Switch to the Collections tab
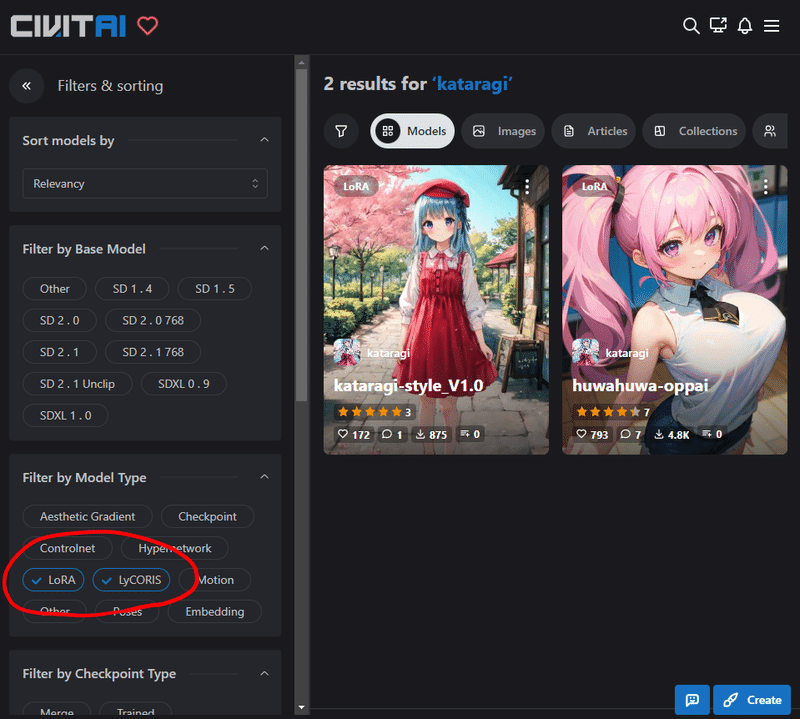The width and height of the screenshot is (800, 719). (694, 131)
